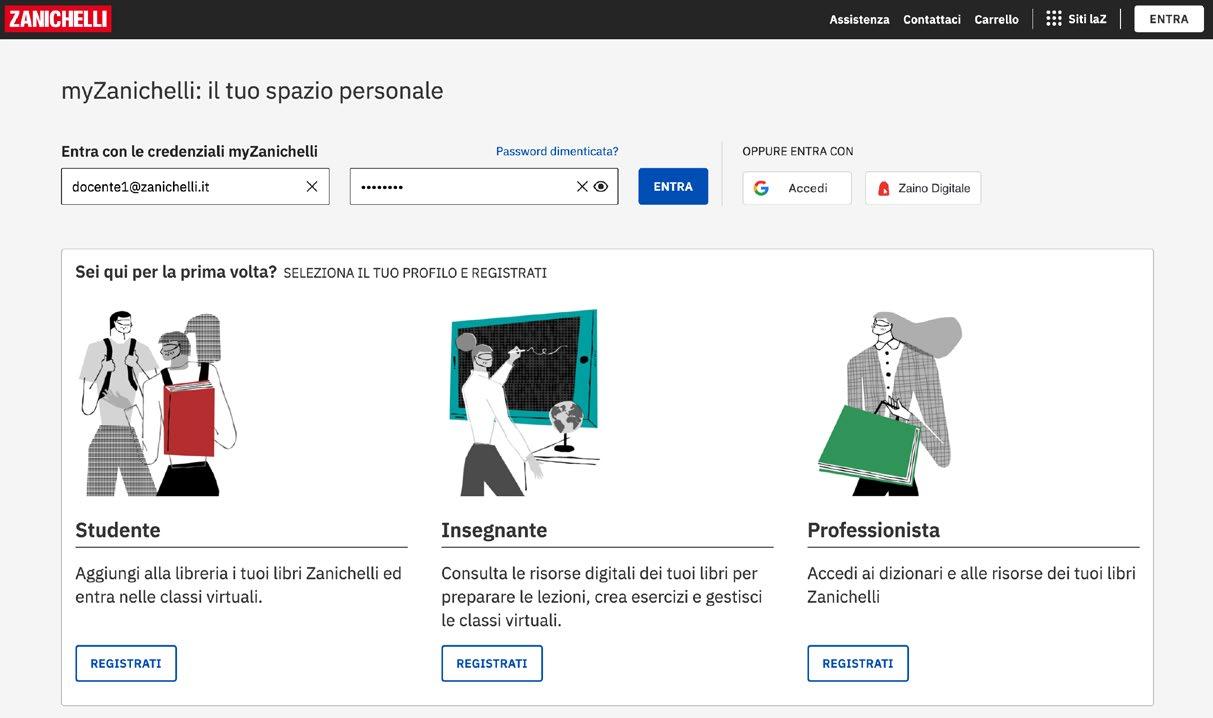Viewport: 1213px width, 718px height.
Task: Sign in with Google Accedi button
Action: [x=797, y=188]
